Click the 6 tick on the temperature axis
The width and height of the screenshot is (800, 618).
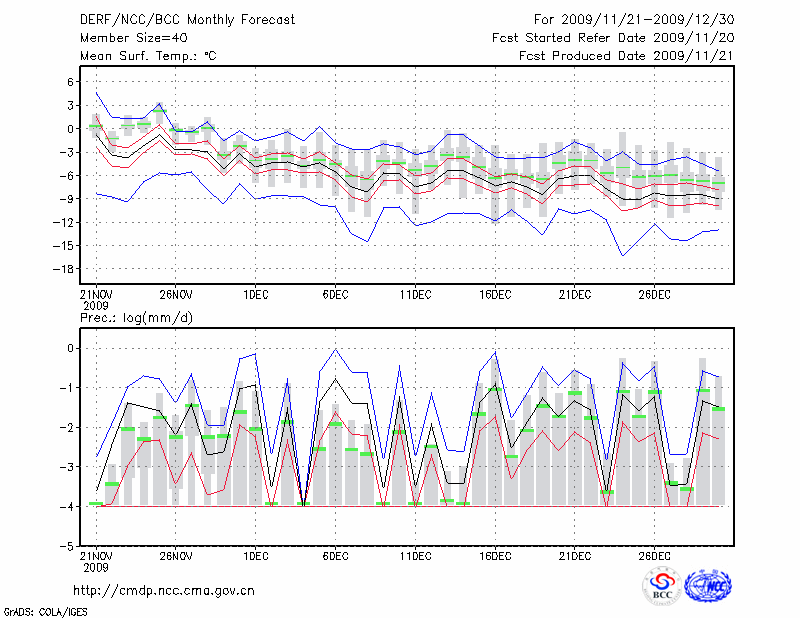click(x=72, y=81)
